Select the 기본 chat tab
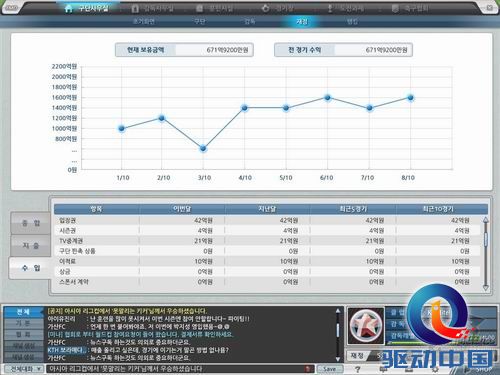500x375 pixels. [23, 323]
